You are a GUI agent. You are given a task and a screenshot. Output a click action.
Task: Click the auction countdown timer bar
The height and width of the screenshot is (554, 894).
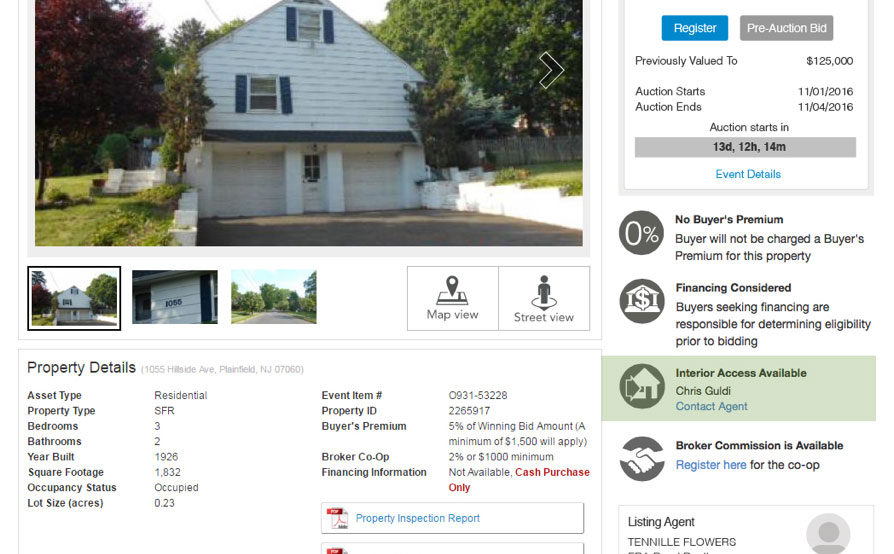pos(745,147)
